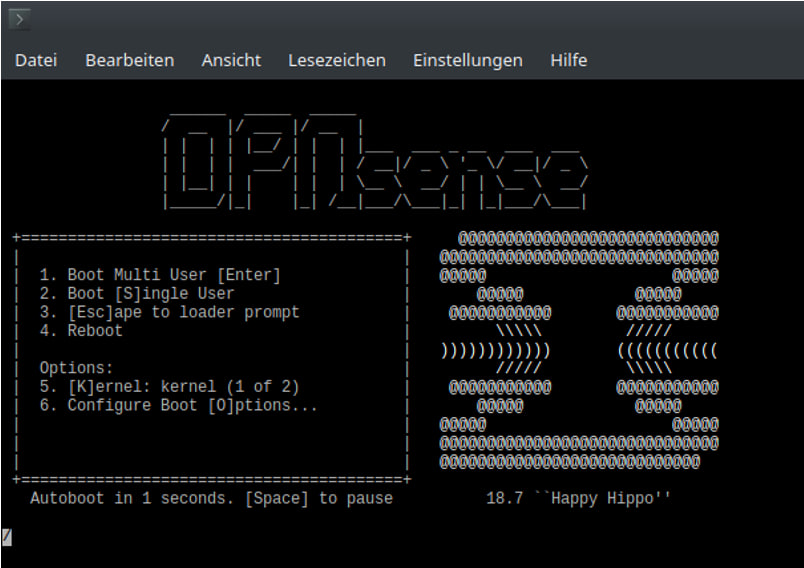Click the line '2. Boot [S]ingle User'

tap(137, 294)
